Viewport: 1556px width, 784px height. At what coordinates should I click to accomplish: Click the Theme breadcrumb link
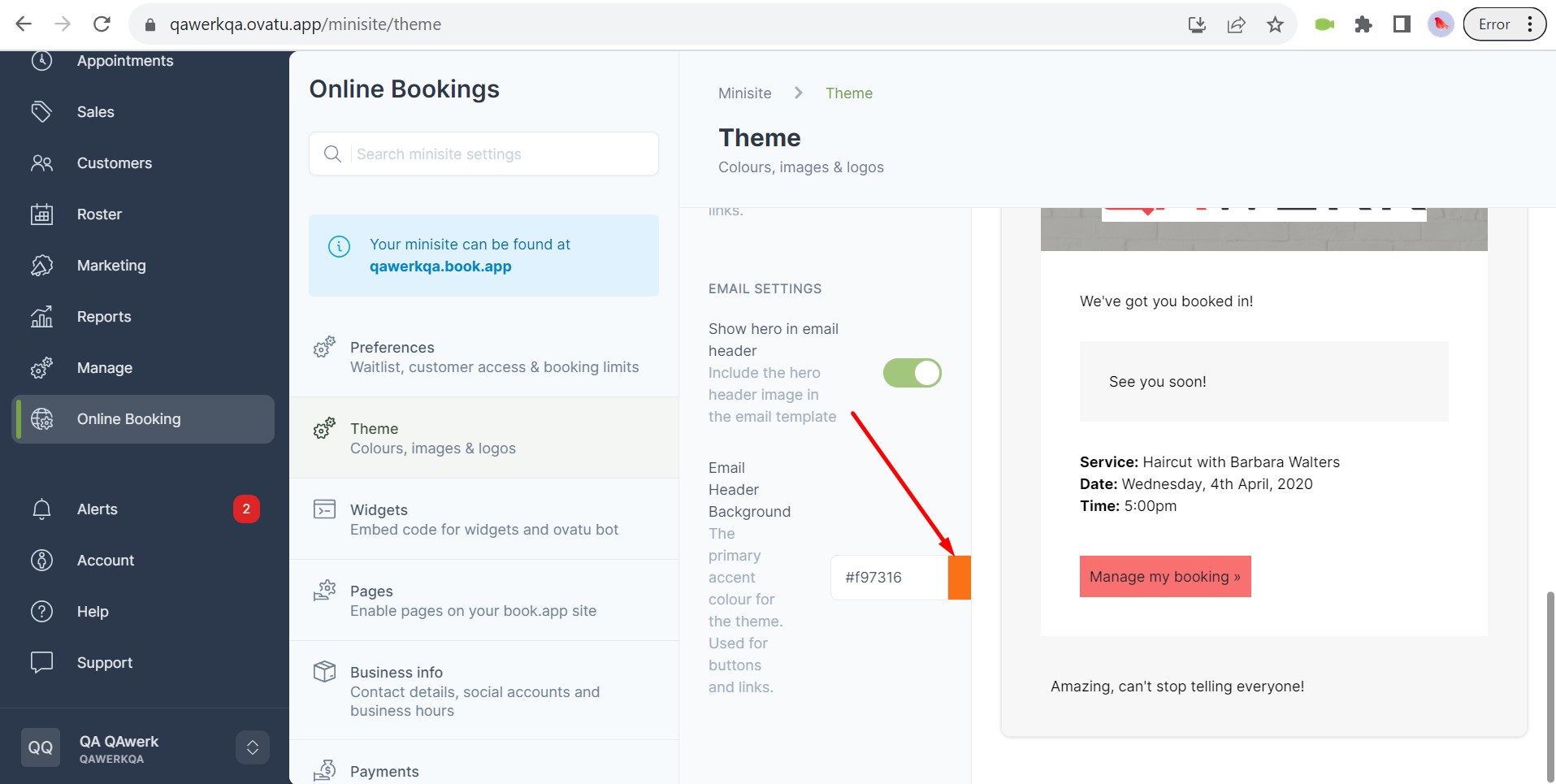(849, 93)
